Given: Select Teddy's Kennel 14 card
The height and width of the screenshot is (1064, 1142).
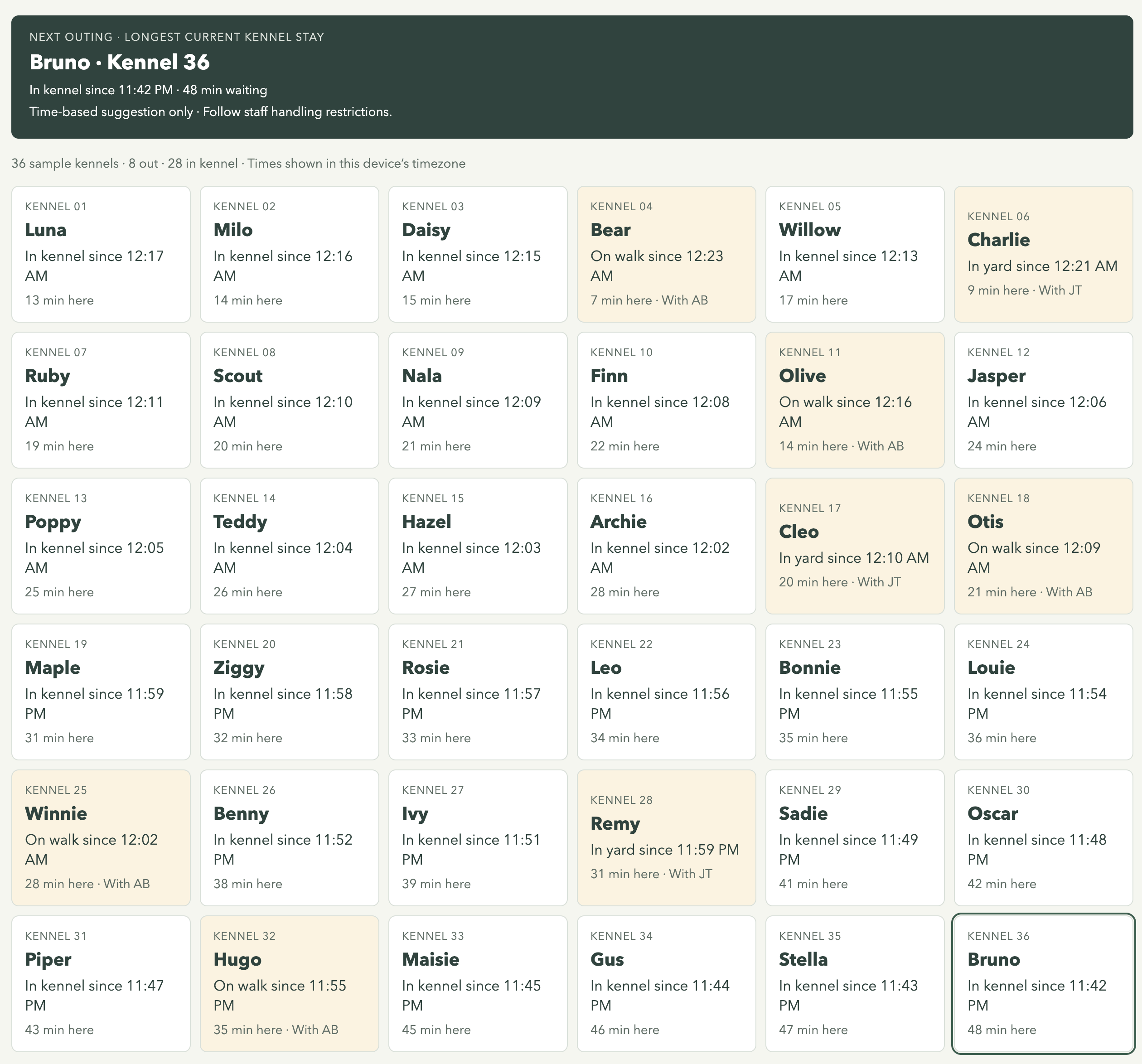Looking at the screenshot, I should pyautogui.click(x=290, y=546).
